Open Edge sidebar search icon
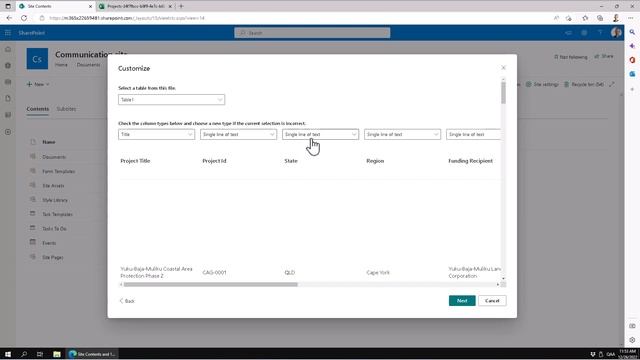 (632, 32)
